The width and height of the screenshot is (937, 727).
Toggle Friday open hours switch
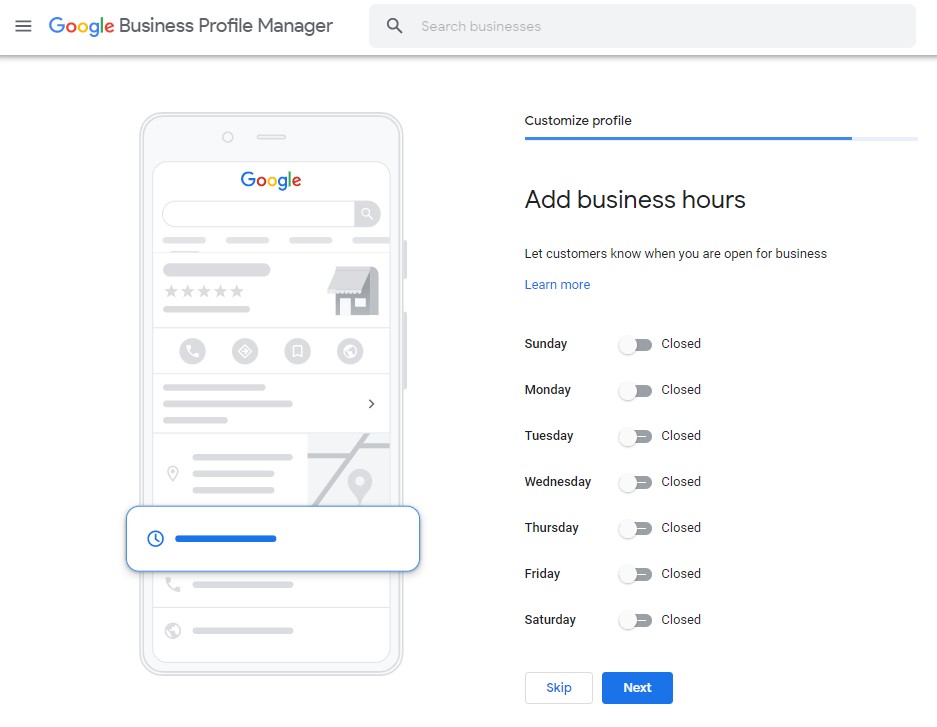[x=635, y=575]
